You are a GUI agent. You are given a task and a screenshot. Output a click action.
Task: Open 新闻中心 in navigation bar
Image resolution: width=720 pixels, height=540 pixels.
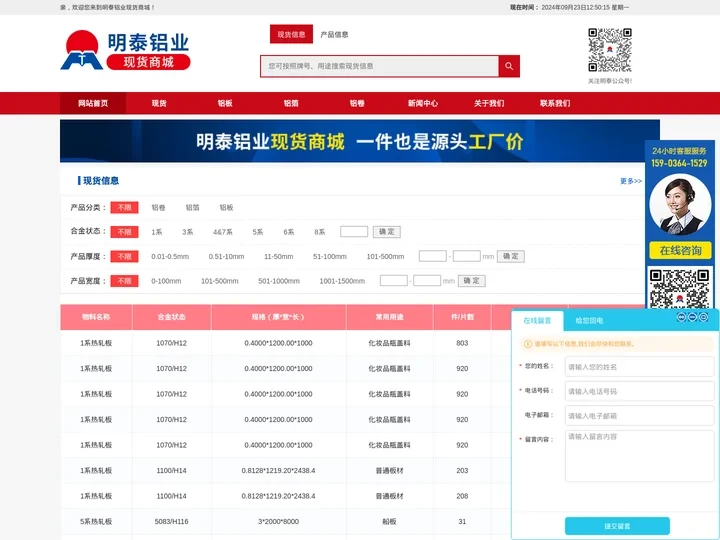click(423, 103)
